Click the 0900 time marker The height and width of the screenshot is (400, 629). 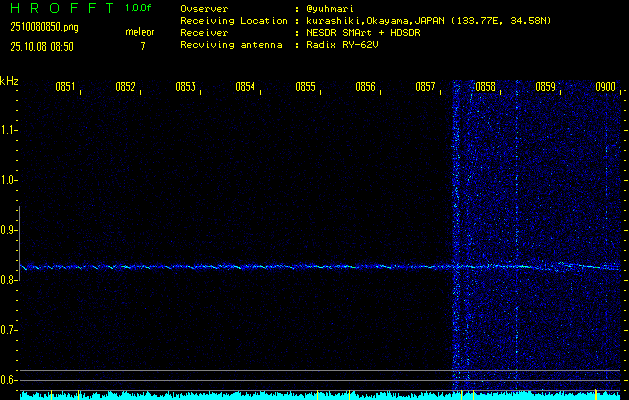[605, 87]
